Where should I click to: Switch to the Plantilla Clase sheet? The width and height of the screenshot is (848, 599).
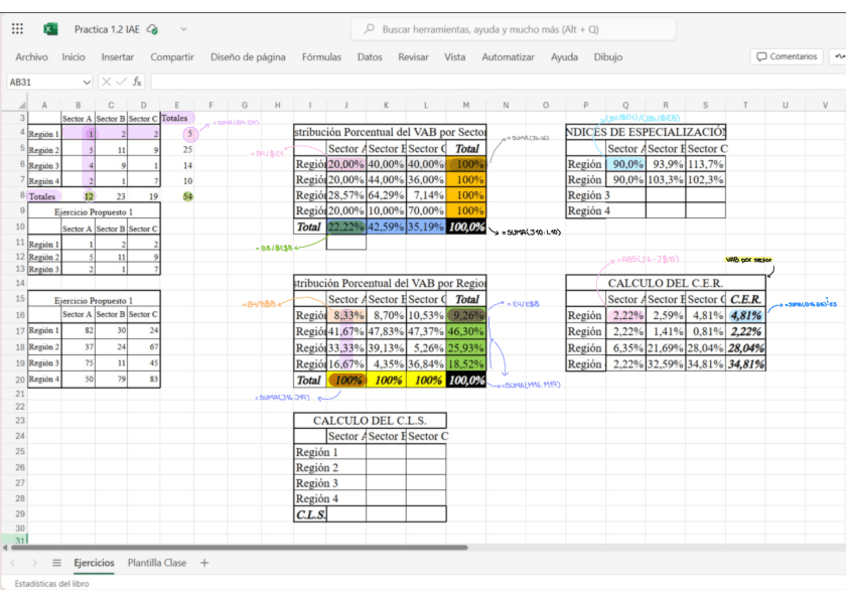[156, 563]
